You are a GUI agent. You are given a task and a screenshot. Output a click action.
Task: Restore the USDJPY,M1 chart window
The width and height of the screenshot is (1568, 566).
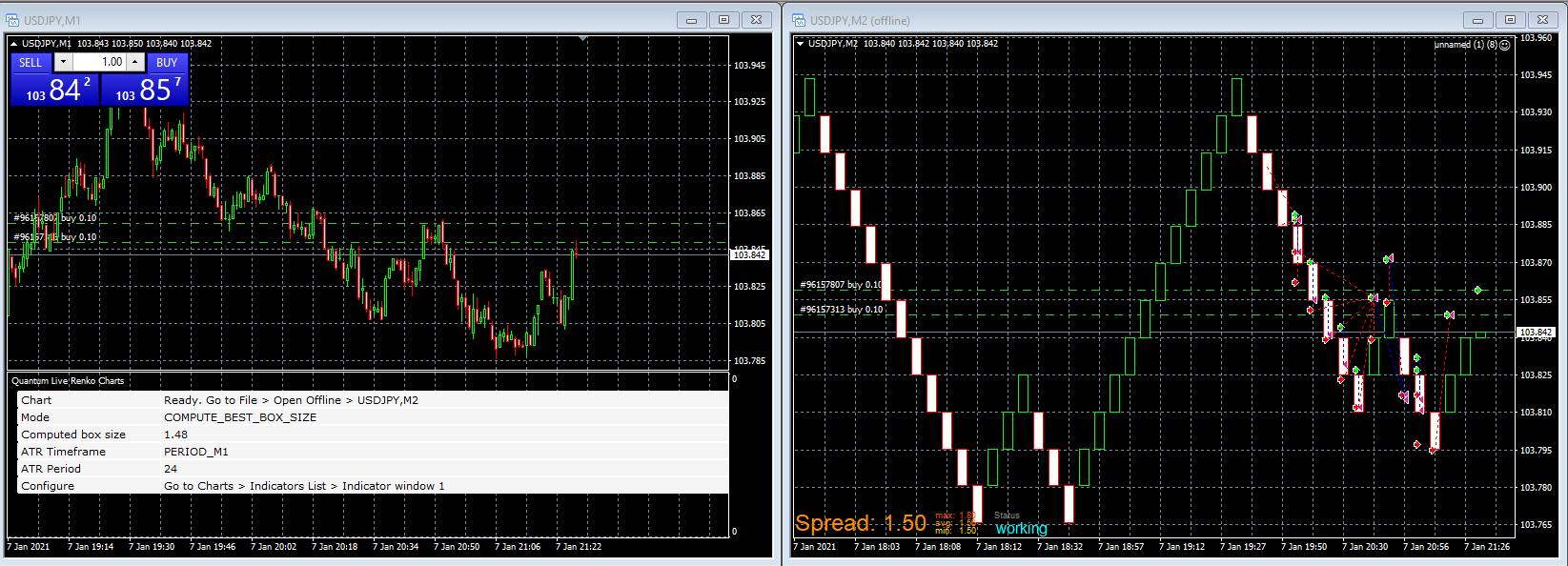coord(723,19)
